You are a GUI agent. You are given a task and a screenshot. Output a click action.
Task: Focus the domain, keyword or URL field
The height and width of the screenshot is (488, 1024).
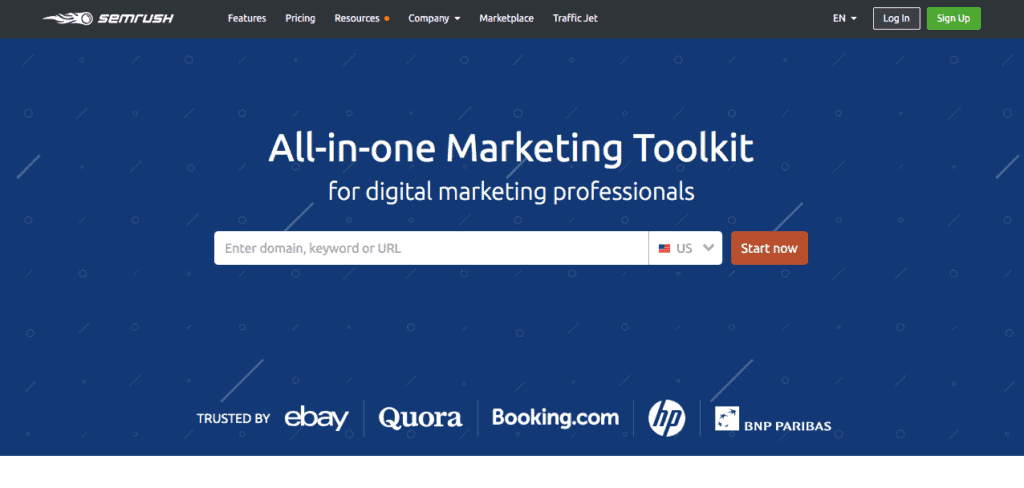(x=430, y=248)
